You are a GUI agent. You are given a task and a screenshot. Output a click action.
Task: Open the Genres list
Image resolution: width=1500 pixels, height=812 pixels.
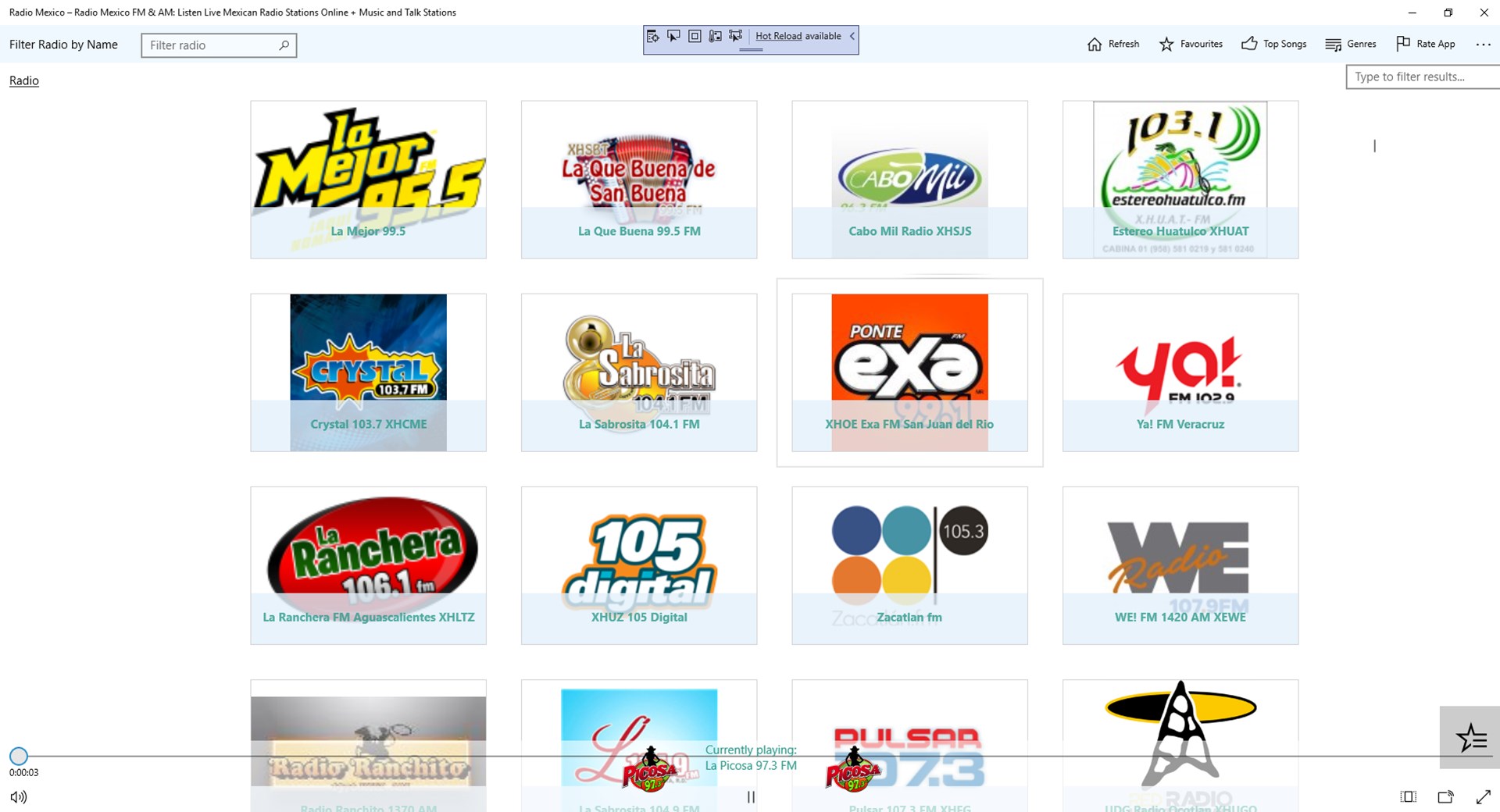[1350, 45]
